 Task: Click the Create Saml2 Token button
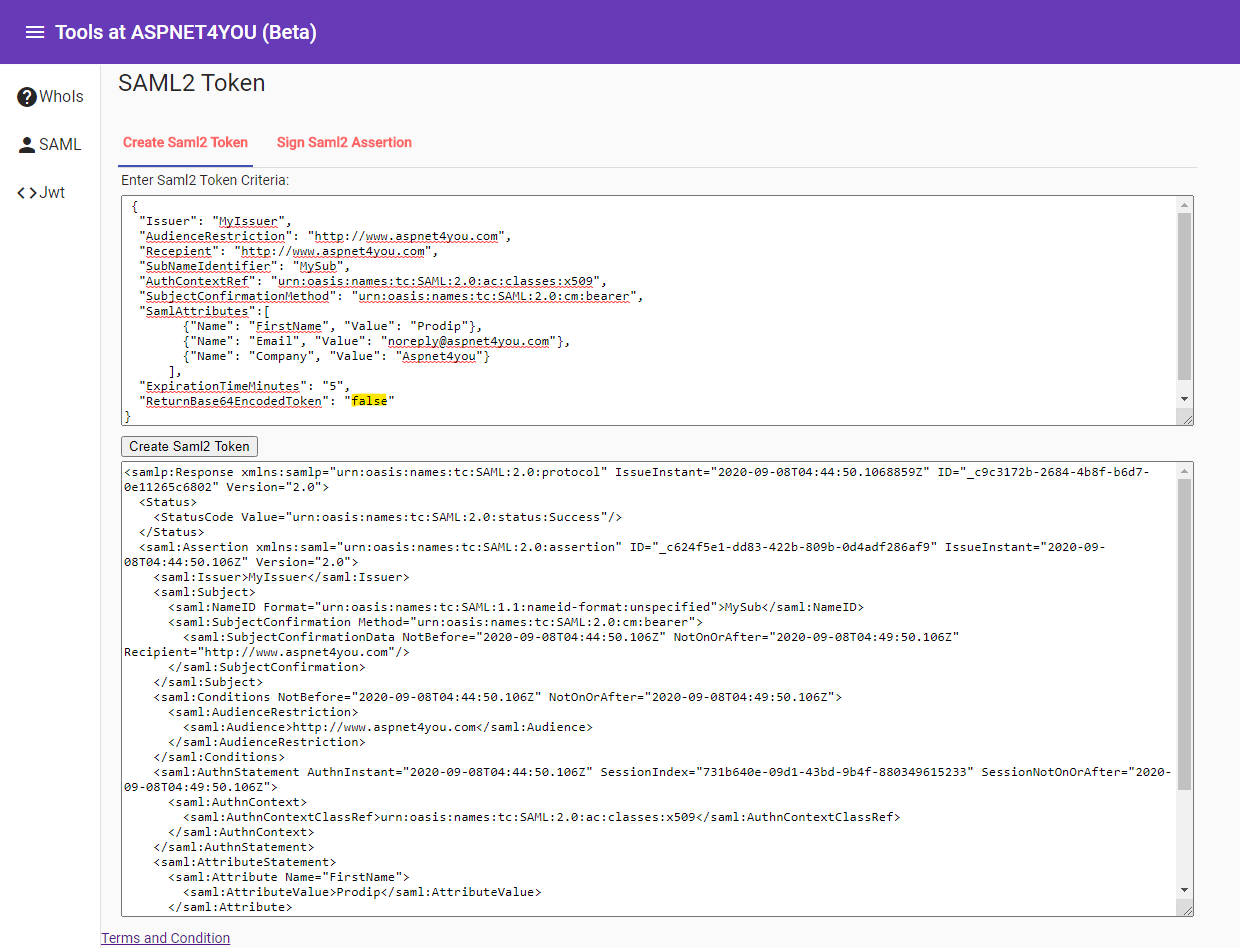pos(189,446)
